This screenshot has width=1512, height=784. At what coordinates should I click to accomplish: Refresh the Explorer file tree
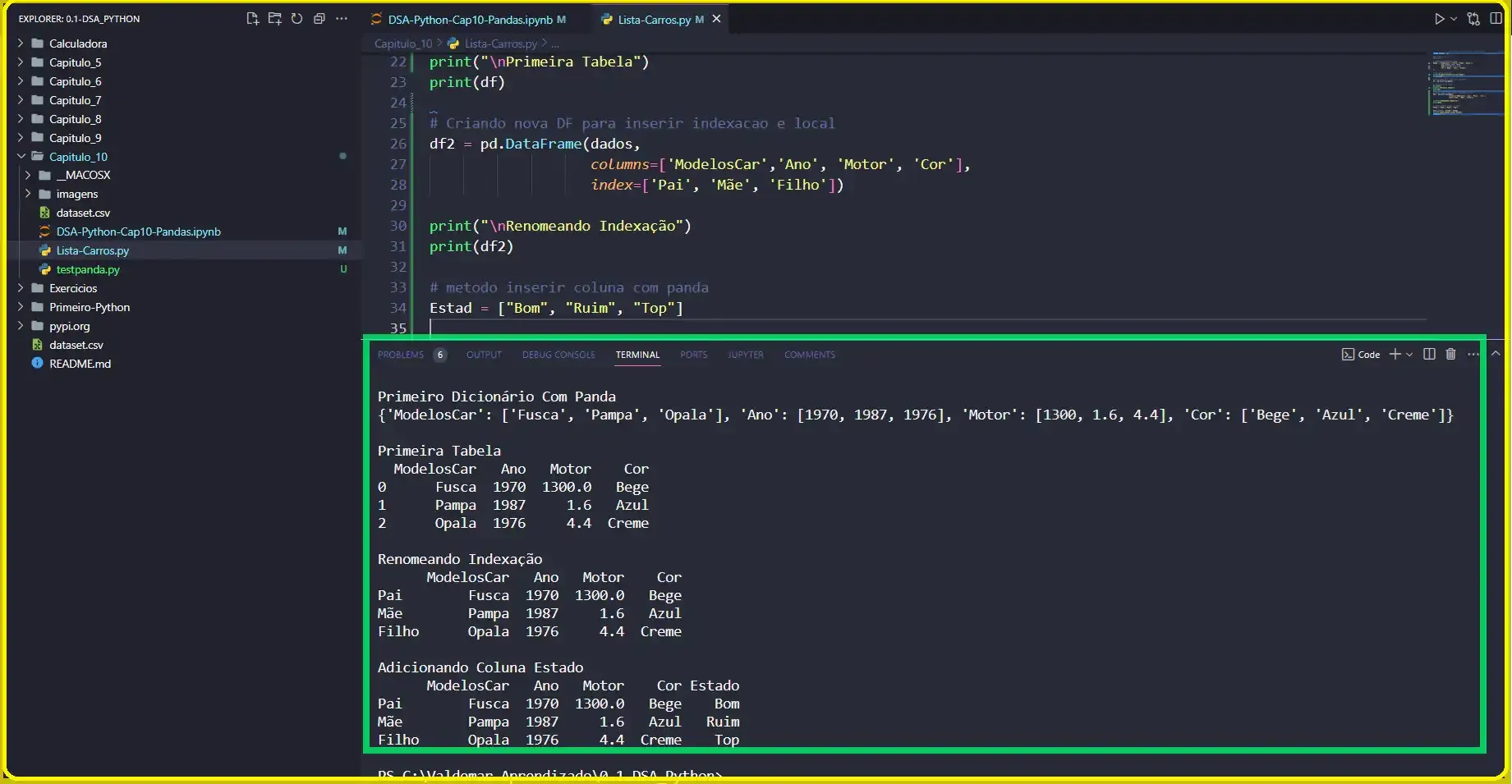[296, 18]
